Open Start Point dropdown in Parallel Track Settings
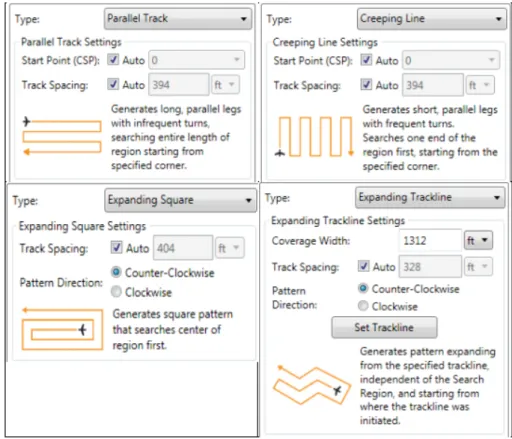Image resolution: width=512 pixels, height=439 pixels. pyautogui.click(x=197, y=60)
